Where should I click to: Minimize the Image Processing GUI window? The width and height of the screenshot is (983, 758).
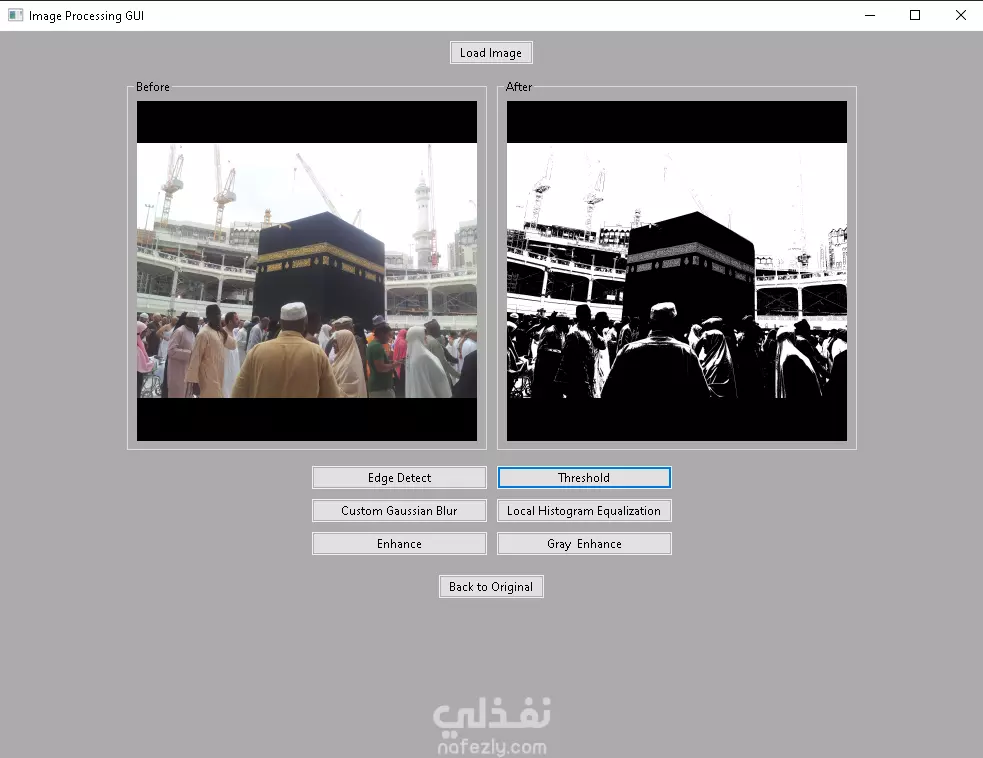coord(870,15)
